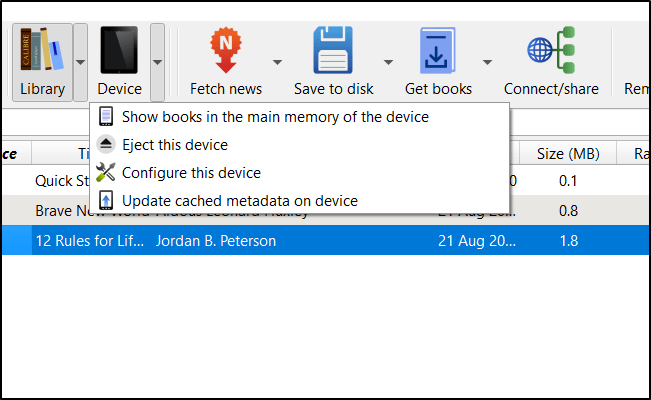This screenshot has width=651, height=400.
Task: Choose Update cached metadata on device
Action: tap(239, 201)
